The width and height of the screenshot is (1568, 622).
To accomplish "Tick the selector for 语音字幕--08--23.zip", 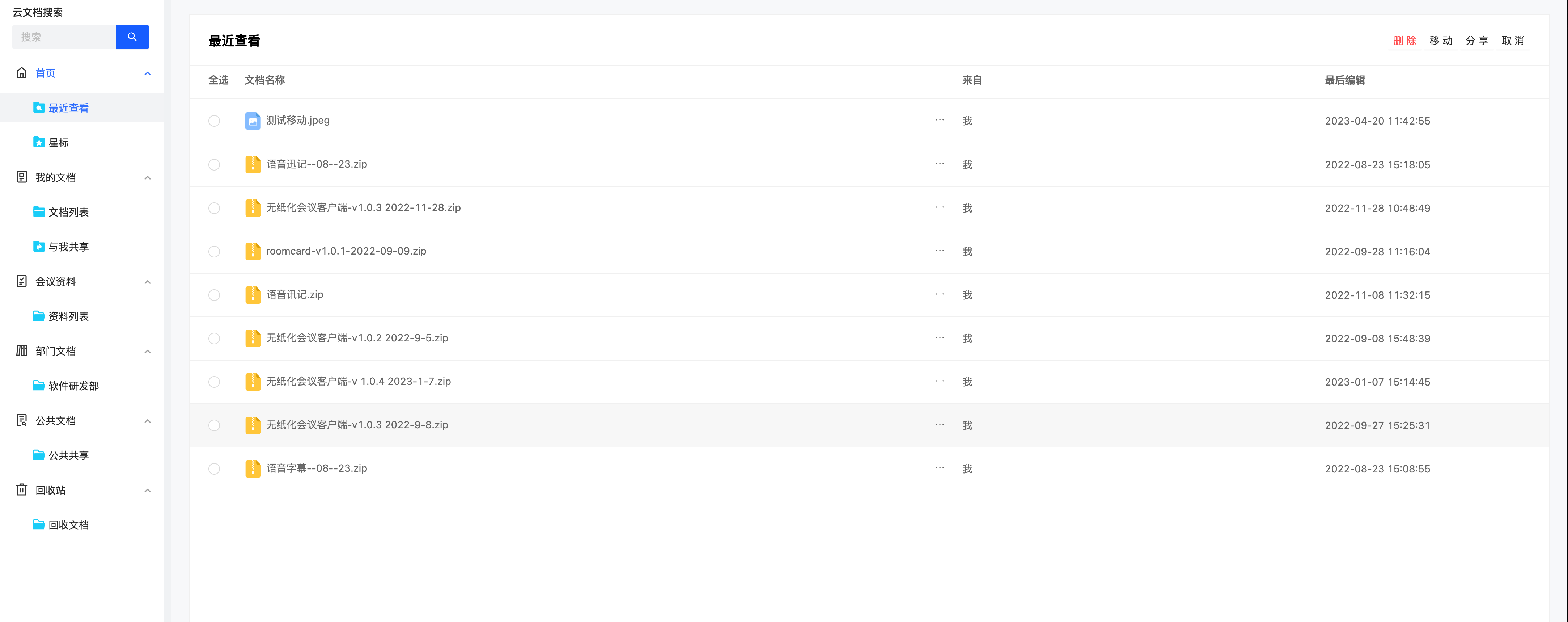I will click(x=214, y=468).
